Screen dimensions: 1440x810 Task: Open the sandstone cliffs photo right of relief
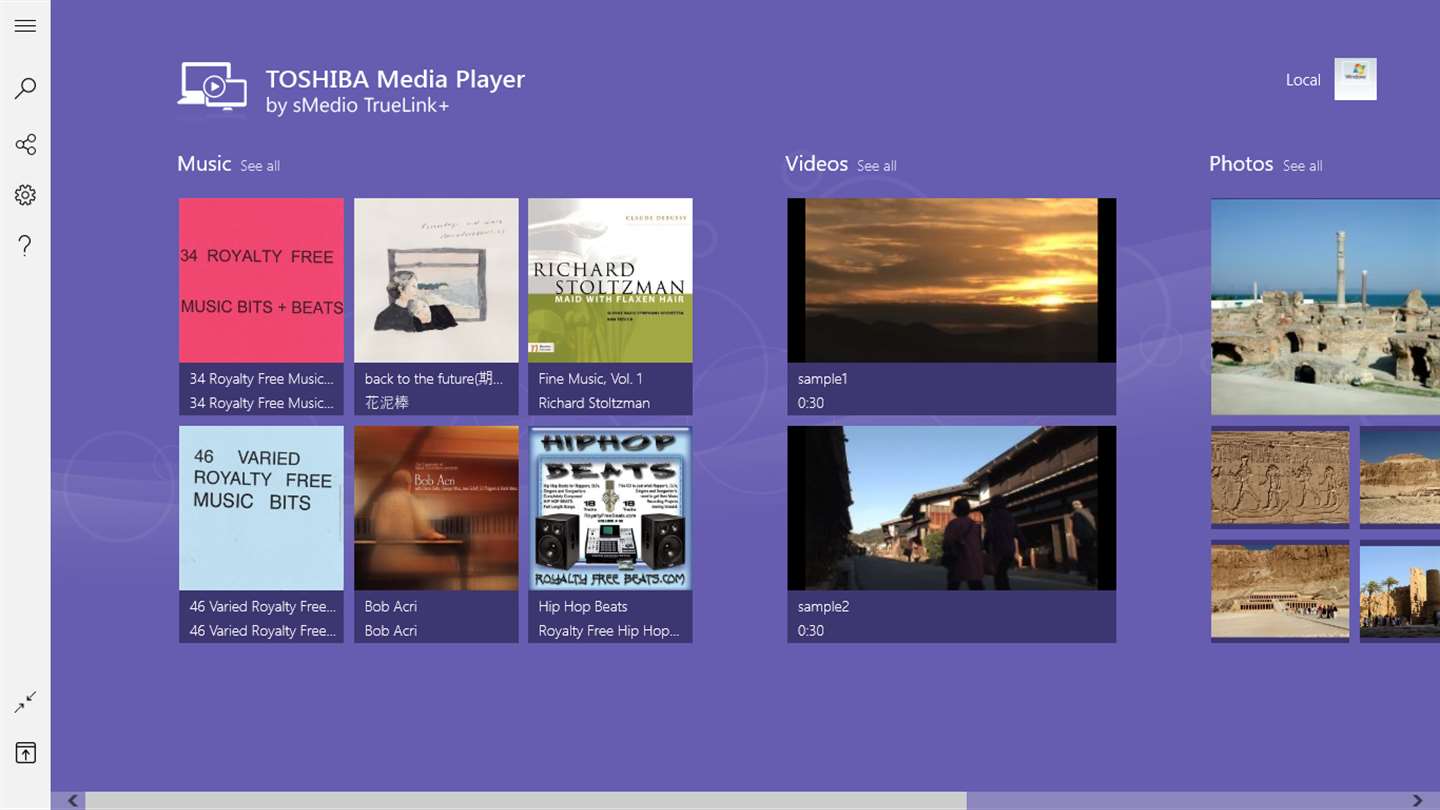pos(1400,477)
